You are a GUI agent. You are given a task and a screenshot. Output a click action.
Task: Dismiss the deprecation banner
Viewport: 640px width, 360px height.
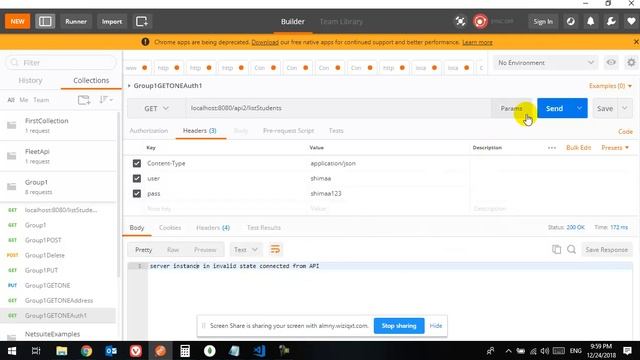click(636, 42)
